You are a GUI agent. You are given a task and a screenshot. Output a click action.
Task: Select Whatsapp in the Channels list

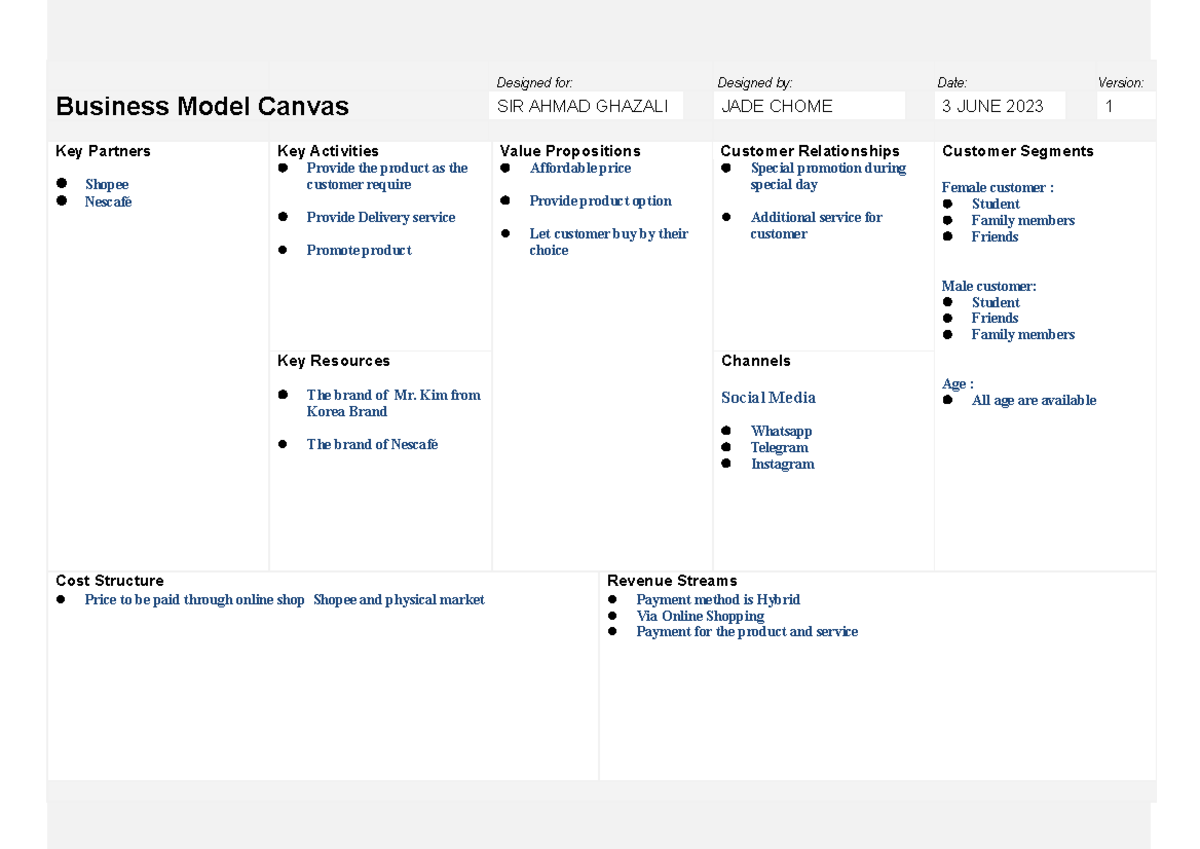coord(781,432)
